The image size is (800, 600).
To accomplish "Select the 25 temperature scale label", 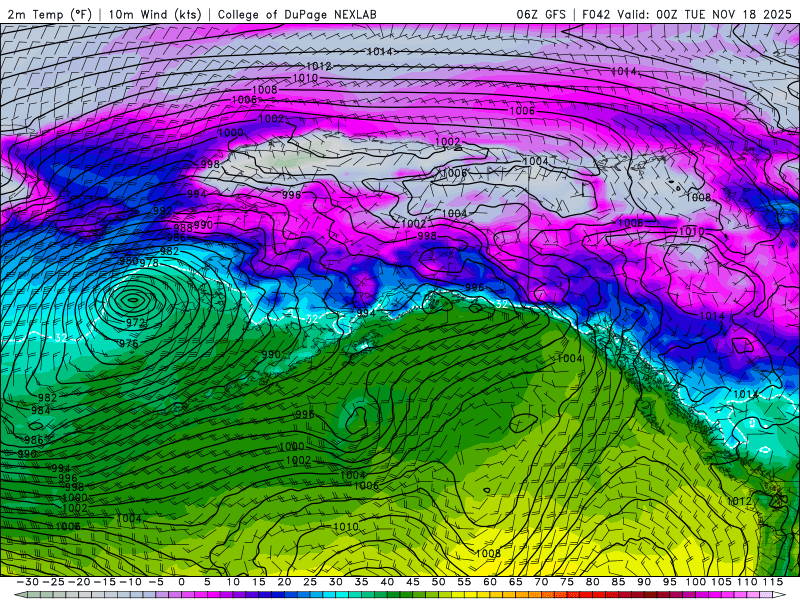I will [310, 582].
